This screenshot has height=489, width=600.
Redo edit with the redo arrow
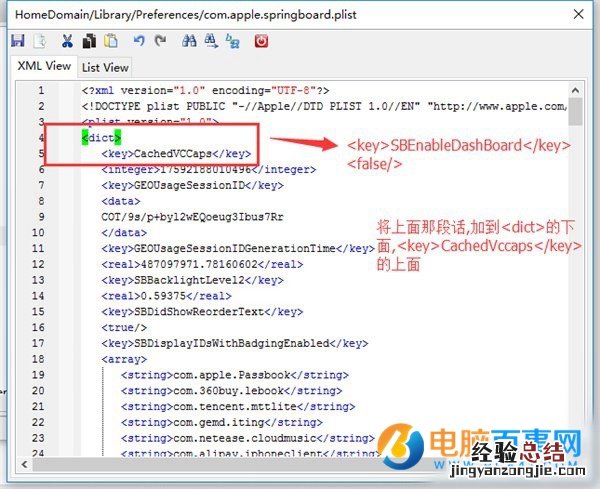(x=160, y=41)
